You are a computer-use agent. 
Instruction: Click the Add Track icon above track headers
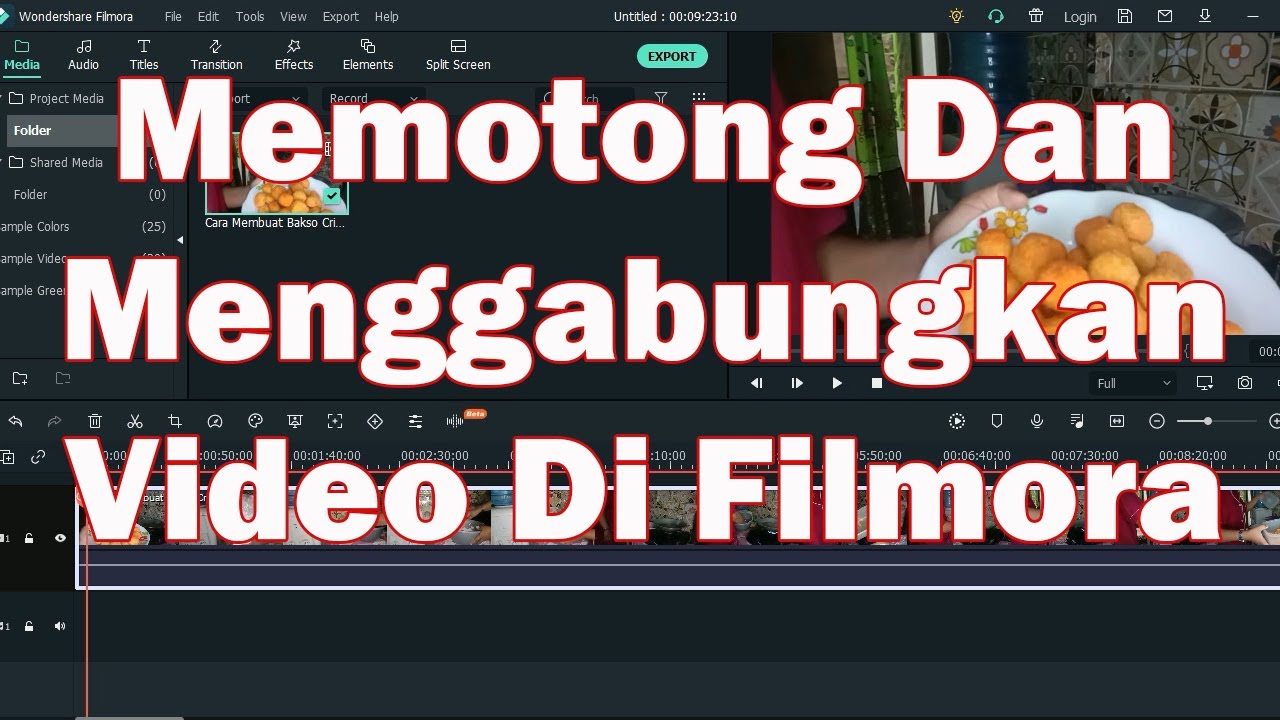click(x=7, y=457)
